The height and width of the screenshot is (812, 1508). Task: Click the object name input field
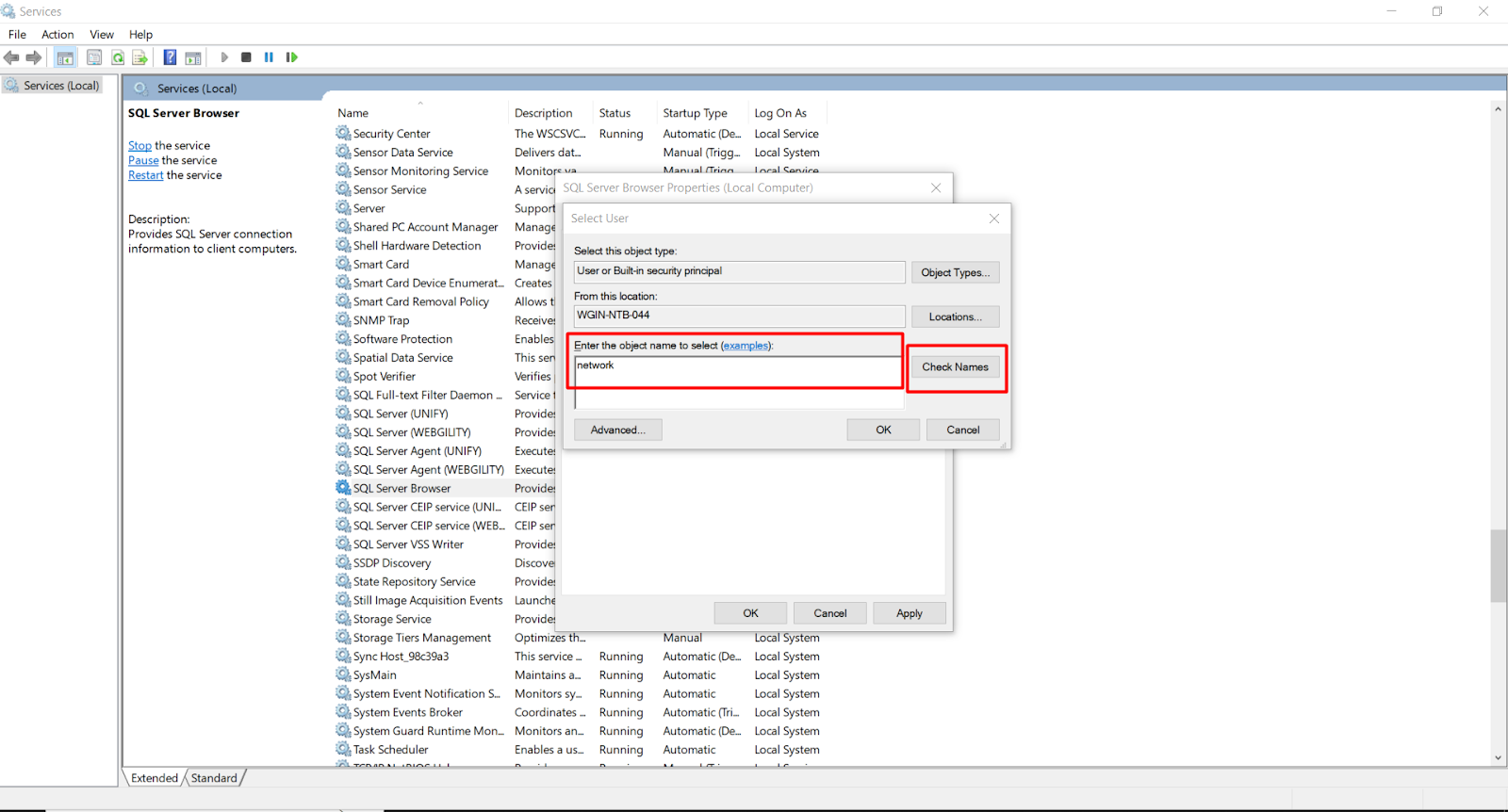click(x=737, y=371)
